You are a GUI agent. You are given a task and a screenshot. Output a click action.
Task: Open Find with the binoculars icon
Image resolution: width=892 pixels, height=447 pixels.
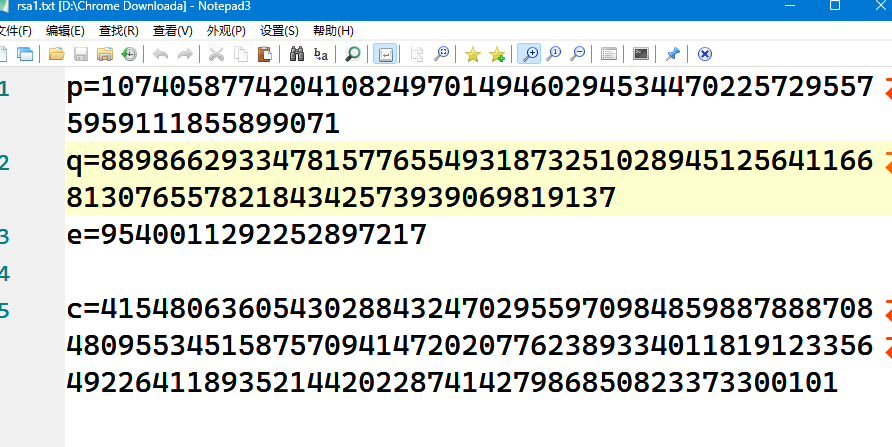(296, 54)
